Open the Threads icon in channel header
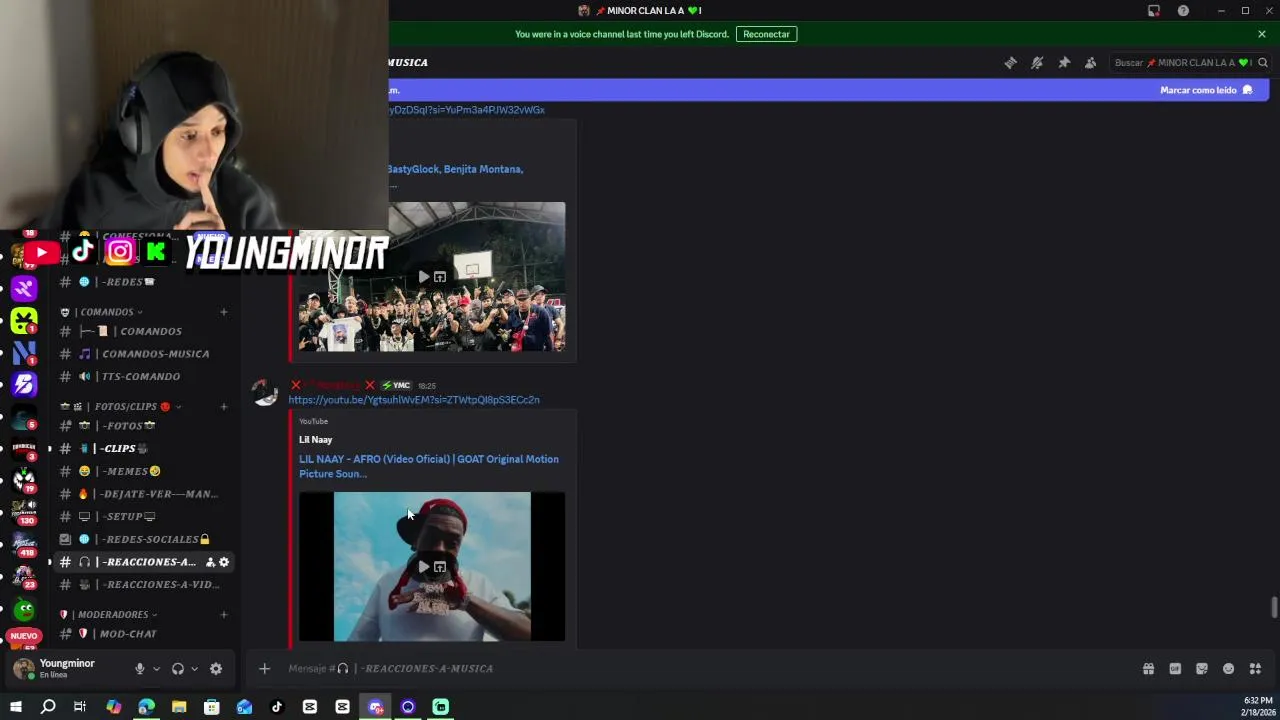This screenshot has height=720, width=1280. [x=1010, y=62]
